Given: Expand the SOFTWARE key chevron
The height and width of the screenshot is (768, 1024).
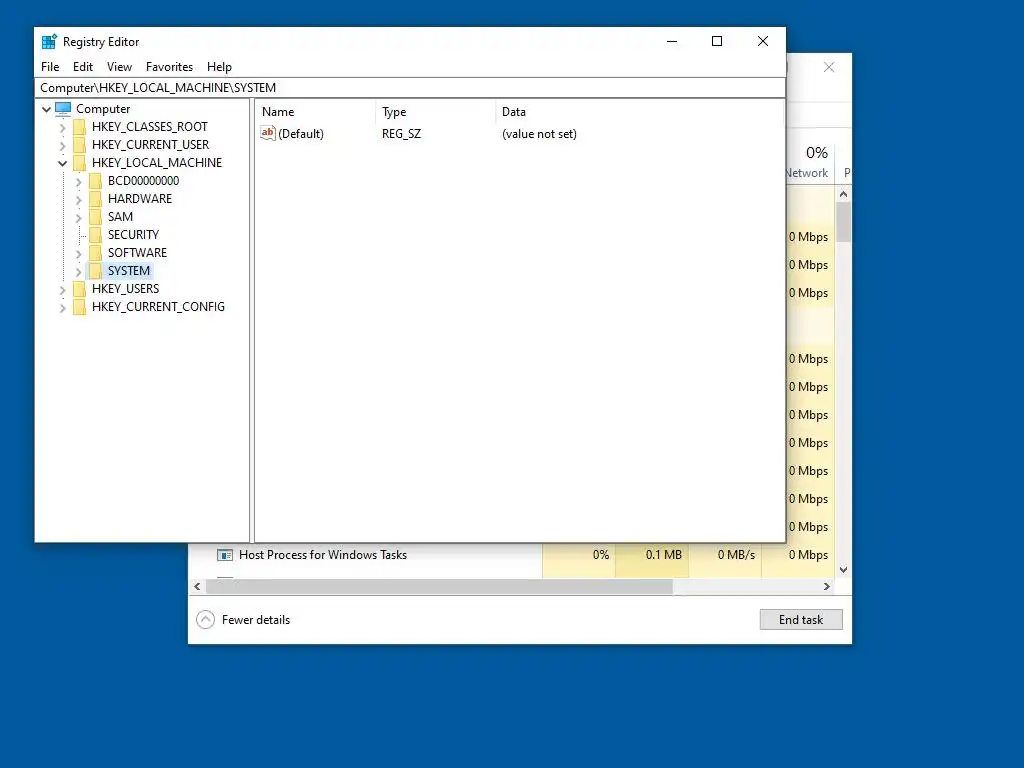Looking at the screenshot, I should coord(78,253).
